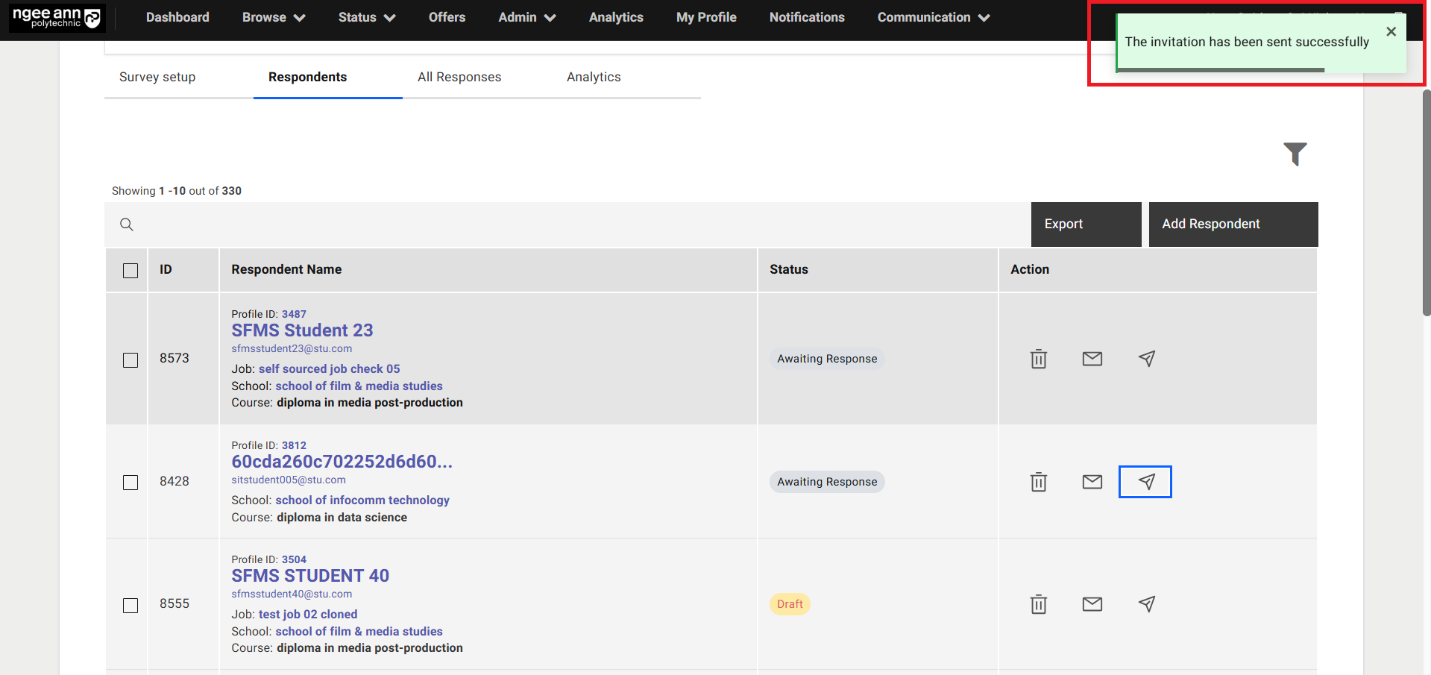The width and height of the screenshot is (1431, 675).
Task: Open the Admin dropdown menu
Action: [526, 17]
